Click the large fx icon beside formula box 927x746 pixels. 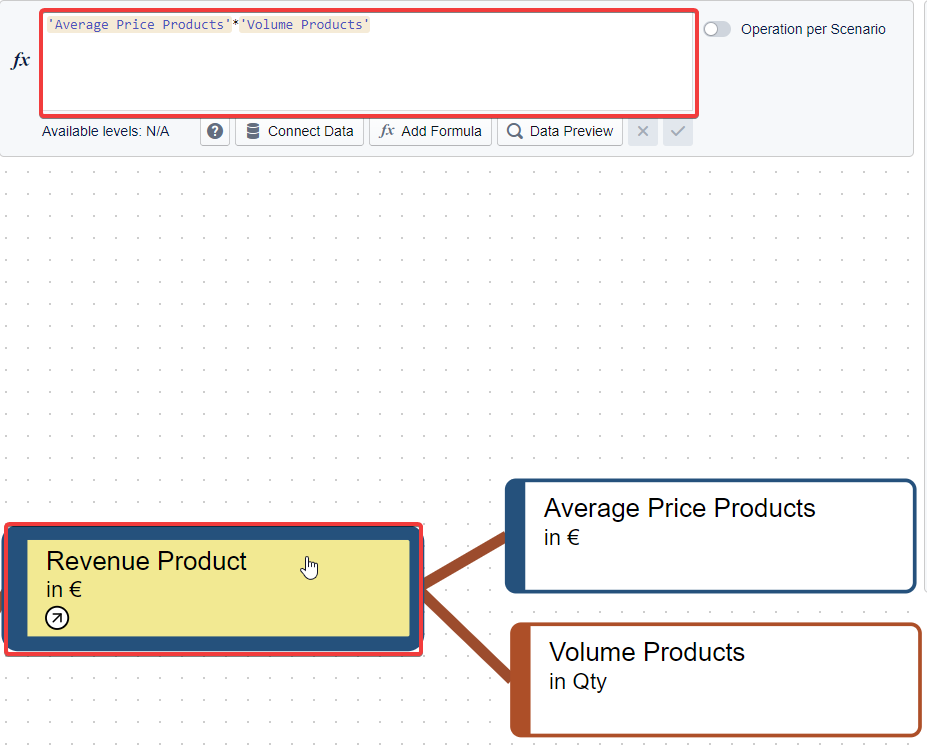tap(20, 61)
